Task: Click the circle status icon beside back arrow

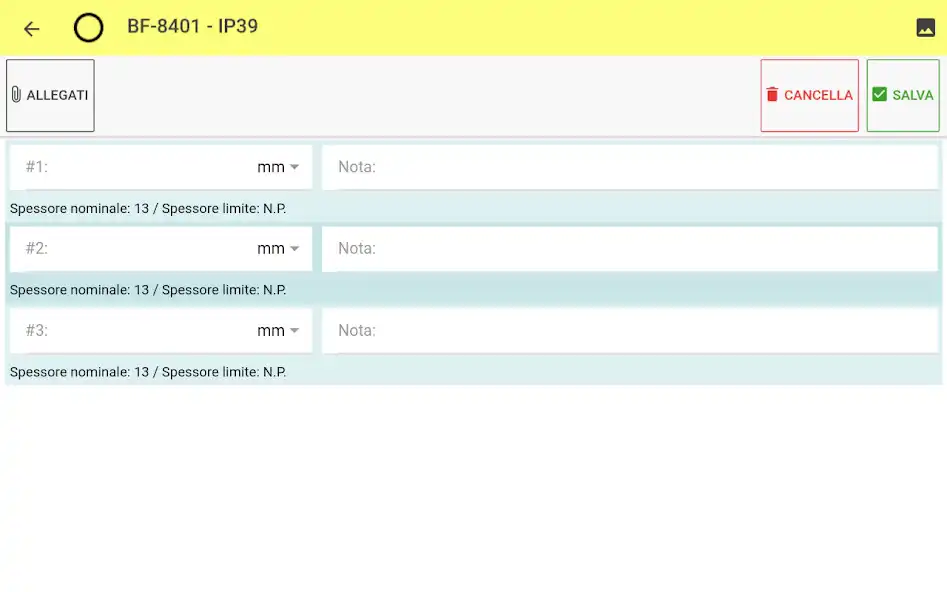Action: point(88,28)
